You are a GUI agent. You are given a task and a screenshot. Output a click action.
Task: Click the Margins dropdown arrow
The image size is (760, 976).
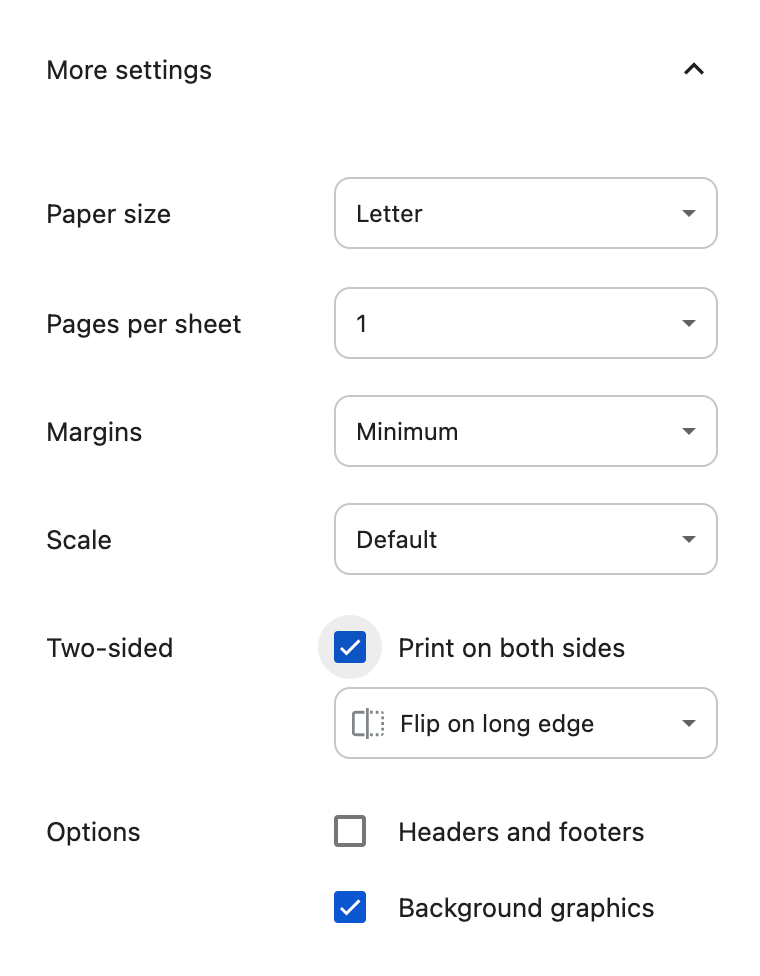(x=688, y=432)
